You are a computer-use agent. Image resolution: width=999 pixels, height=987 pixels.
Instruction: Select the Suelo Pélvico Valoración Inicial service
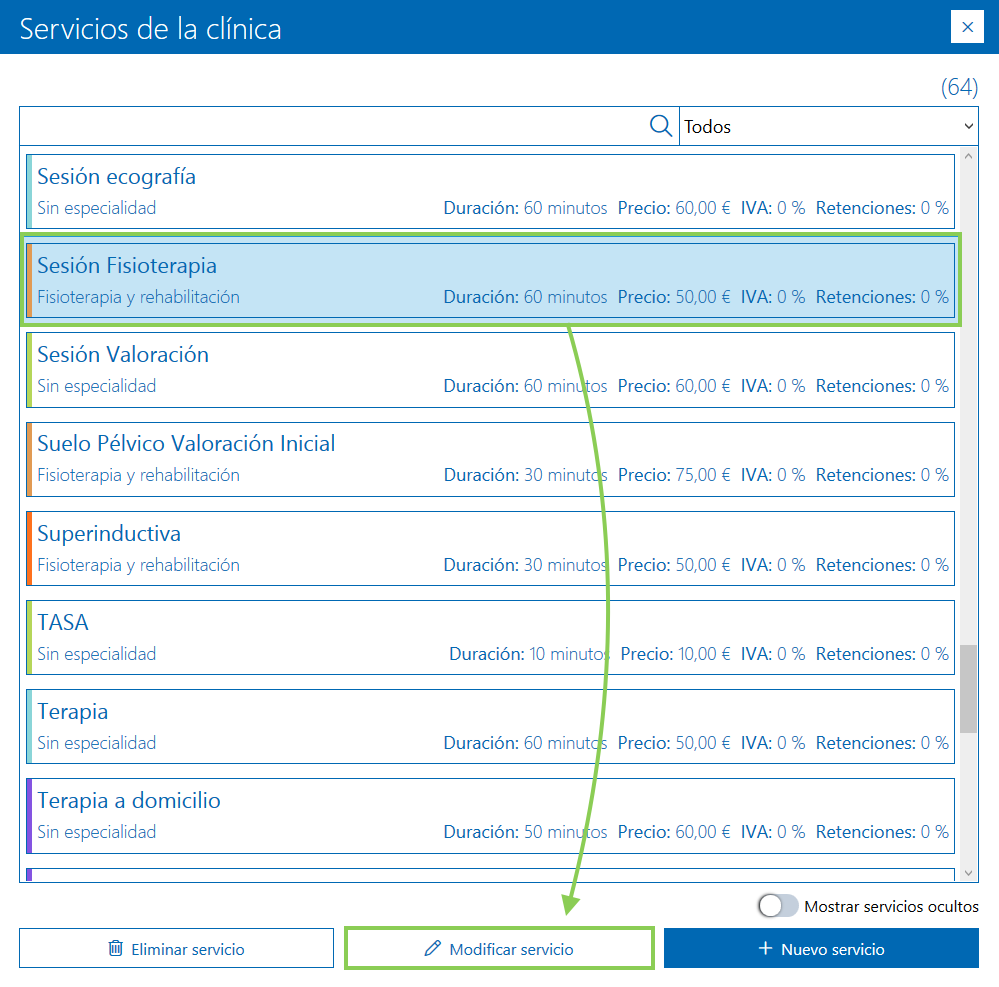coord(490,458)
